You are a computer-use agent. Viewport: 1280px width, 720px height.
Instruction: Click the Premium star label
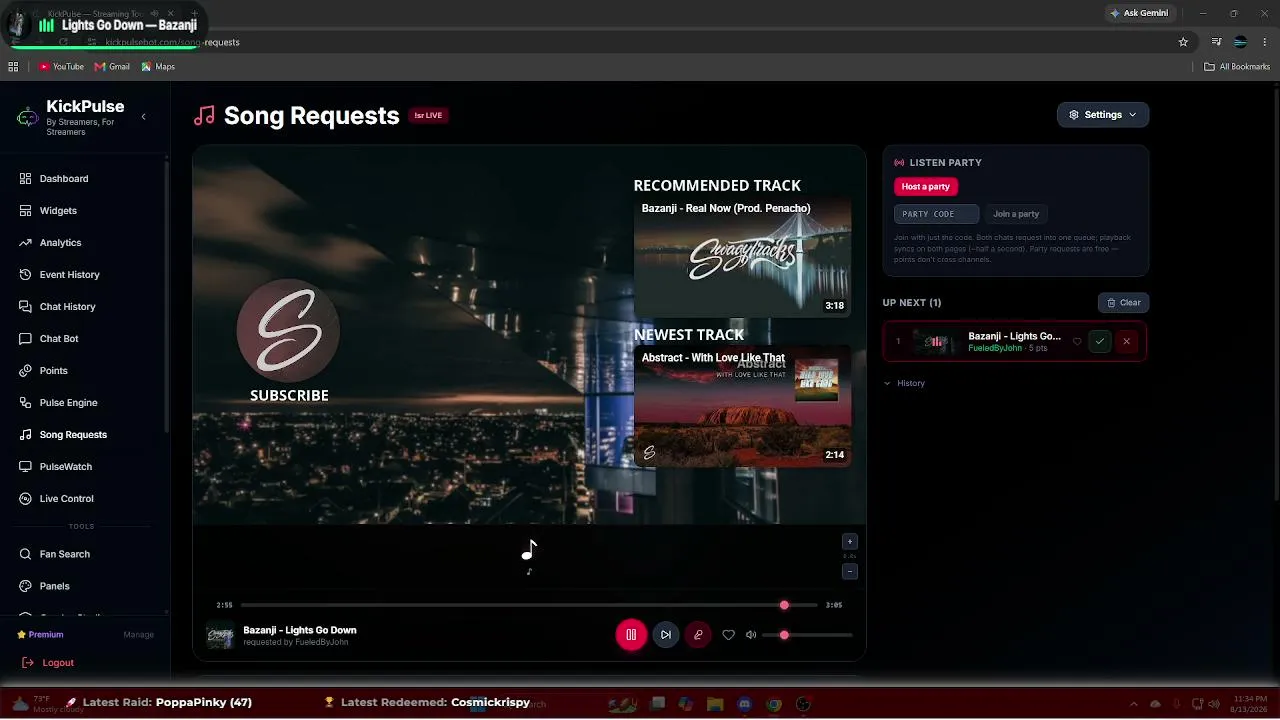click(x=40, y=635)
